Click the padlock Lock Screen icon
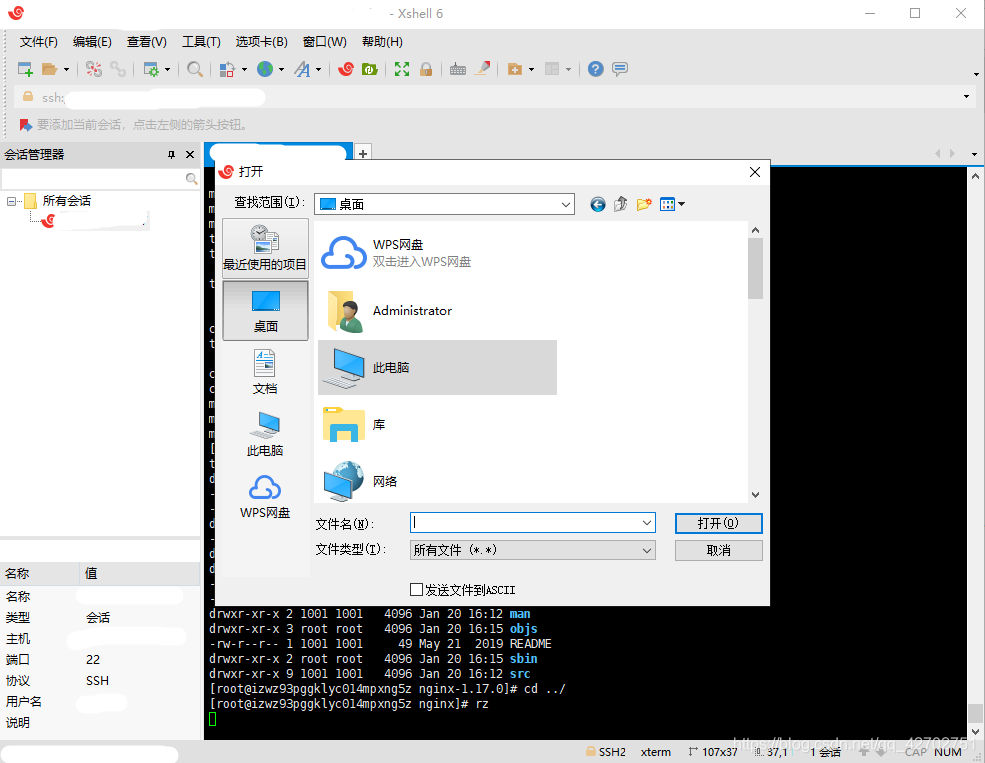Image resolution: width=985 pixels, height=763 pixels. coord(426,69)
